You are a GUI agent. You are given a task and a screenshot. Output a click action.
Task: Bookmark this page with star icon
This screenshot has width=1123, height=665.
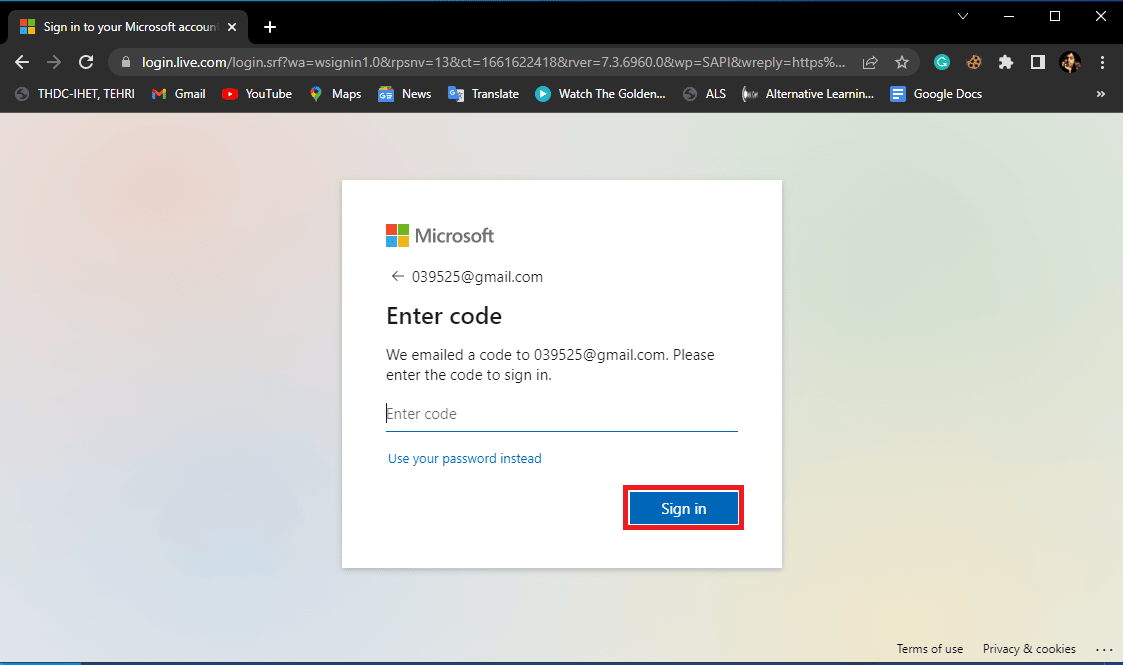click(x=902, y=62)
